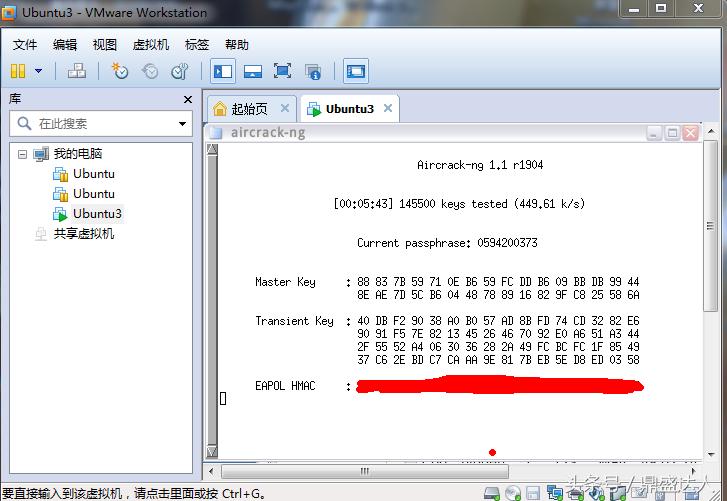This screenshot has height=501, width=727.
Task: Select the first Ubuntu VM
Action: coord(94,174)
